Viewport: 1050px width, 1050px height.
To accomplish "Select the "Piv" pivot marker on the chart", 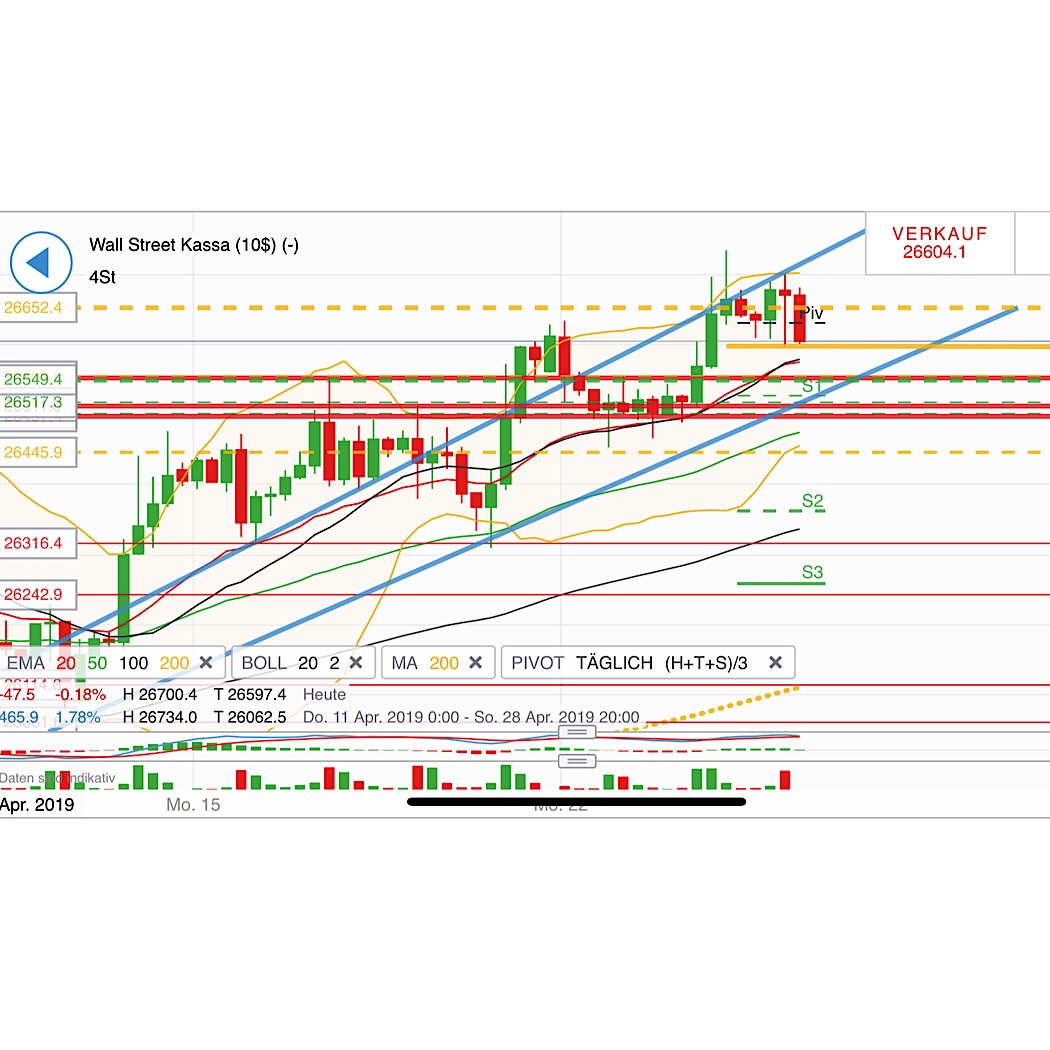I will pyautogui.click(x=813, y=314).
